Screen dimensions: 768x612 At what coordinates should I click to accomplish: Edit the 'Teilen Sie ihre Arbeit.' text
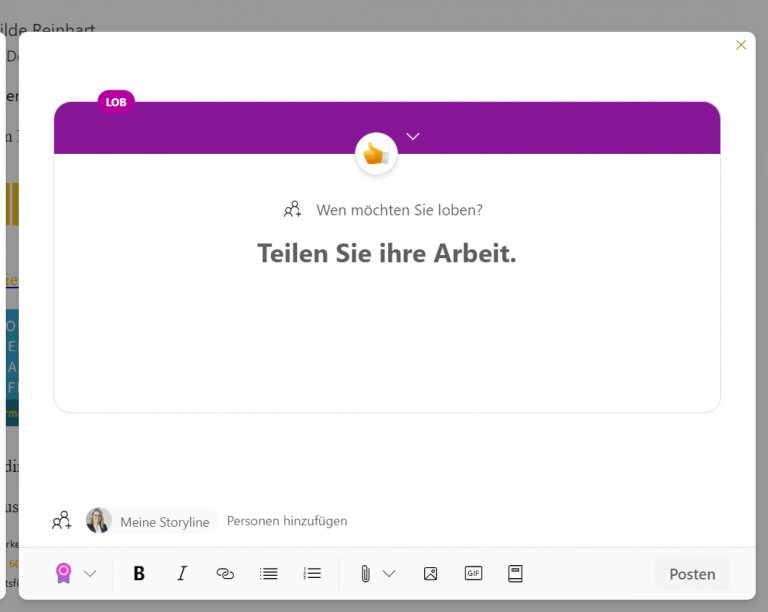pos(387,253)
